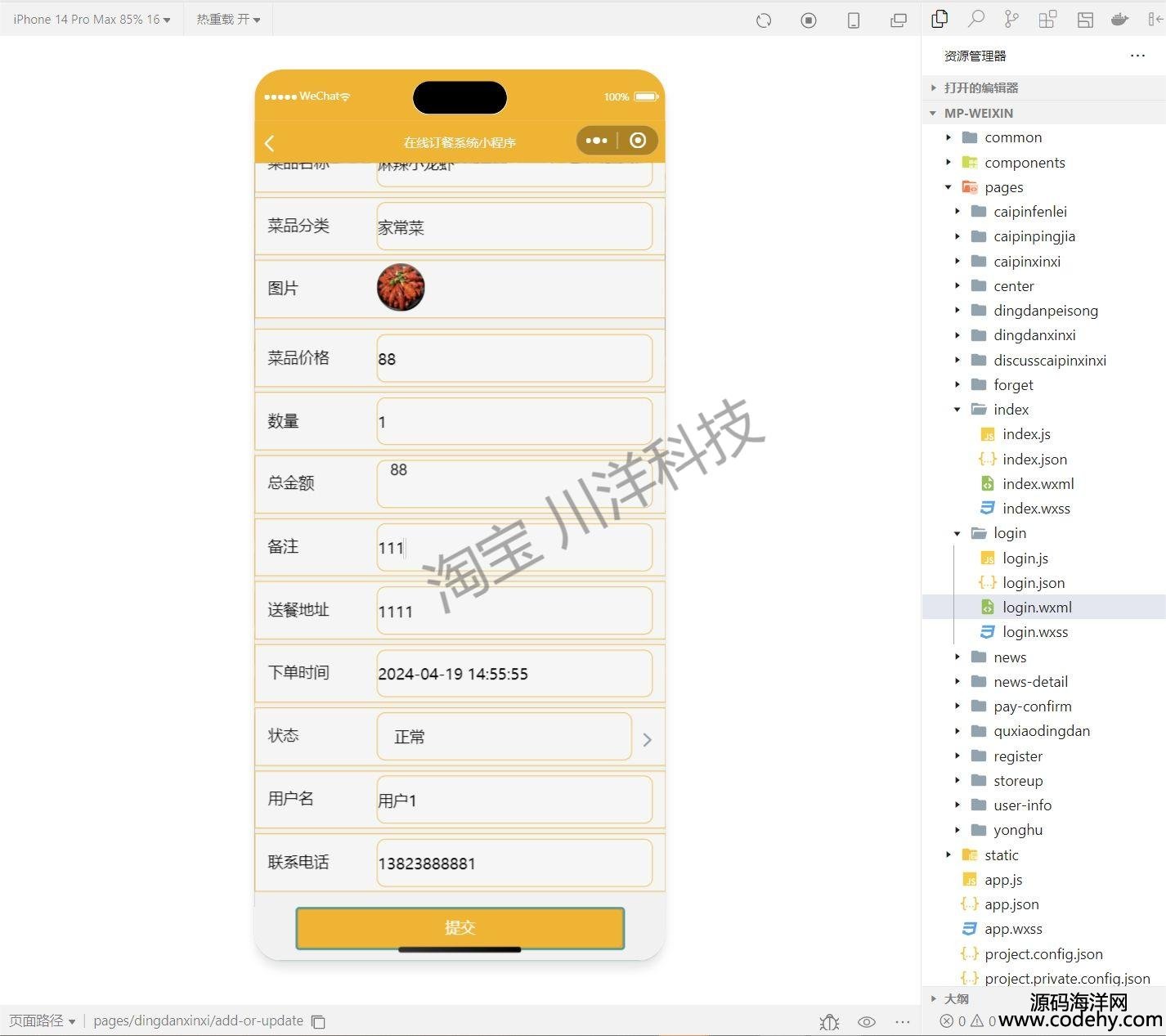Open the mini program capsule three-dot menu
The image size is (1166, 1036).
pyautogui.click(x=596, y=141)
